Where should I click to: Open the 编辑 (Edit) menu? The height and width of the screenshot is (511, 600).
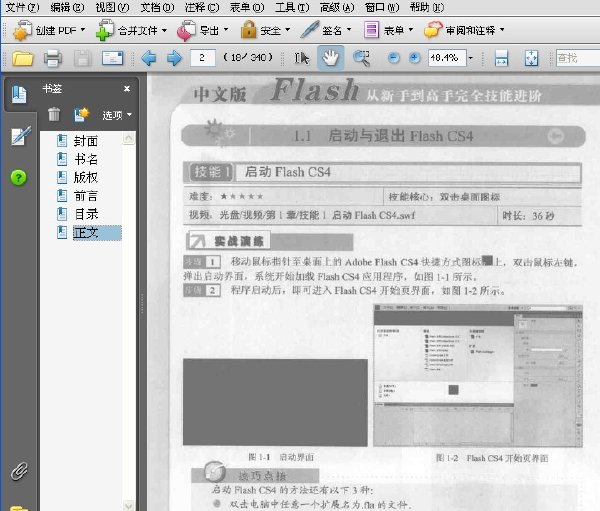point(67,7)
